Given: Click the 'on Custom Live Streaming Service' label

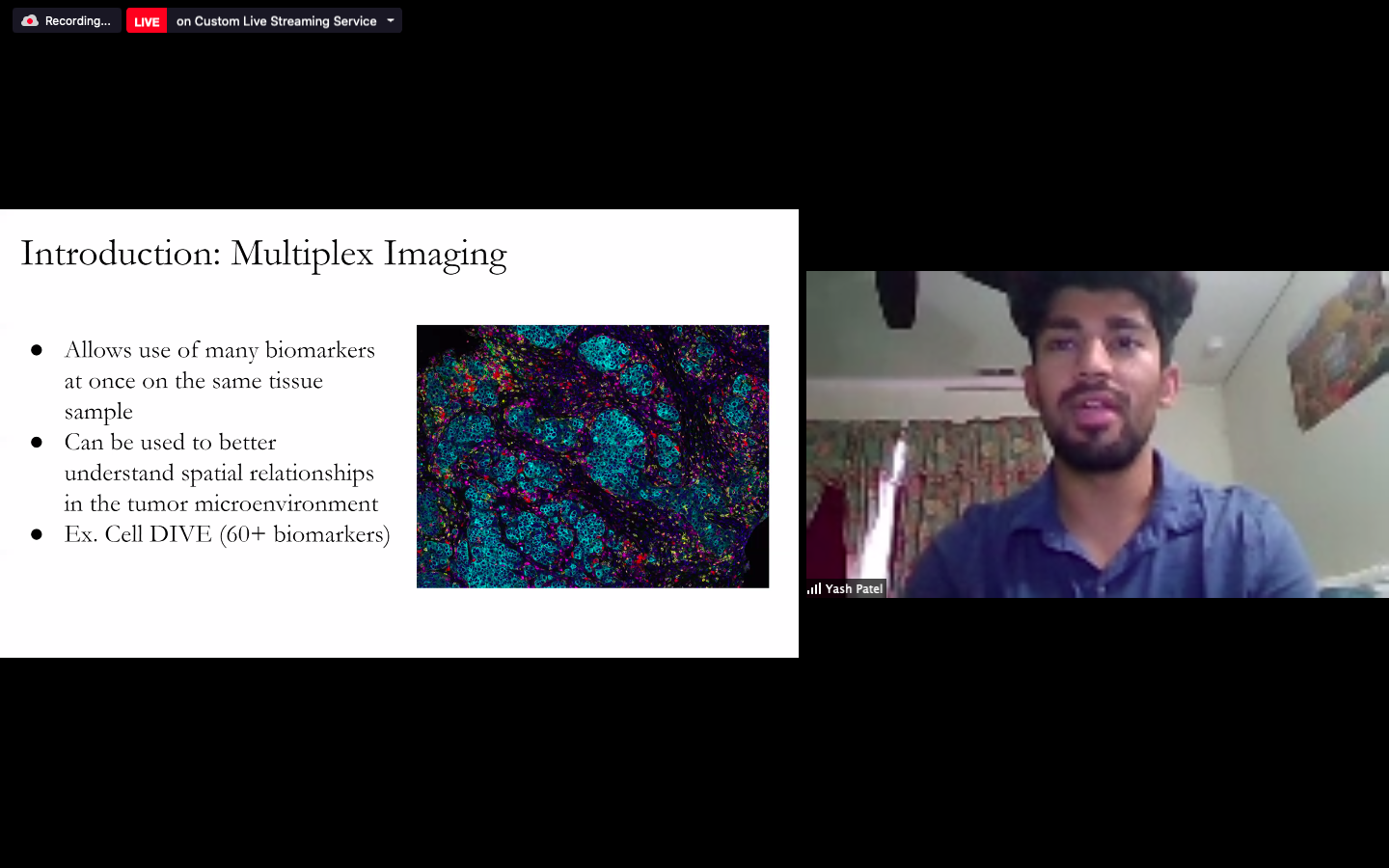Looking at the screenshot, I should pyautogui.click(x=276, y=21).
